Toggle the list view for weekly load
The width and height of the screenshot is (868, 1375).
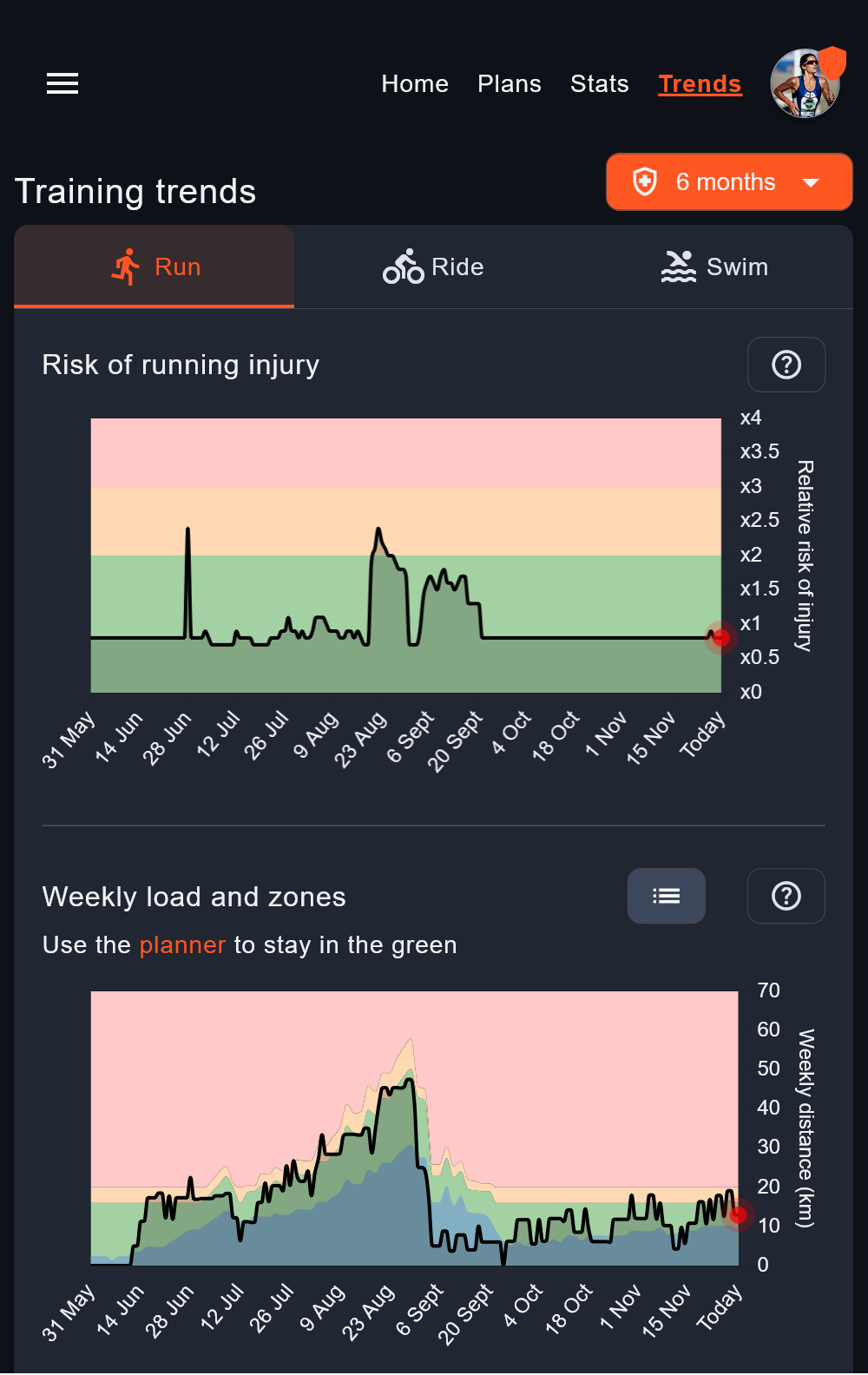point(666,896)
